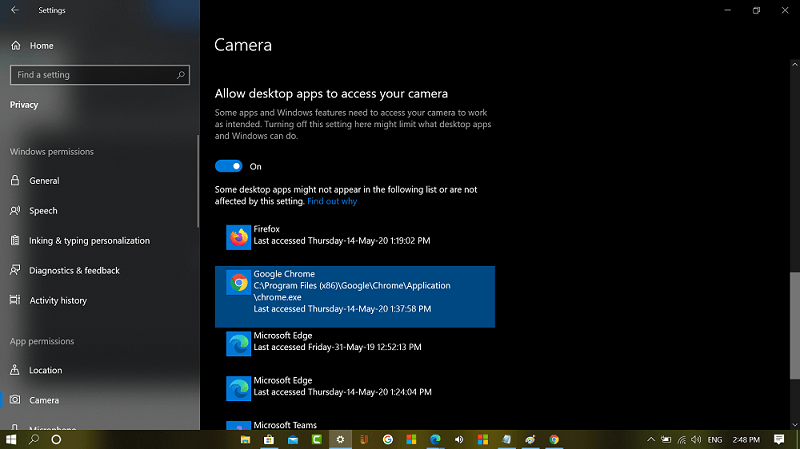Click the lock icon beside General
The width and height of the screenshot is (800, 449).
(15, 180)
